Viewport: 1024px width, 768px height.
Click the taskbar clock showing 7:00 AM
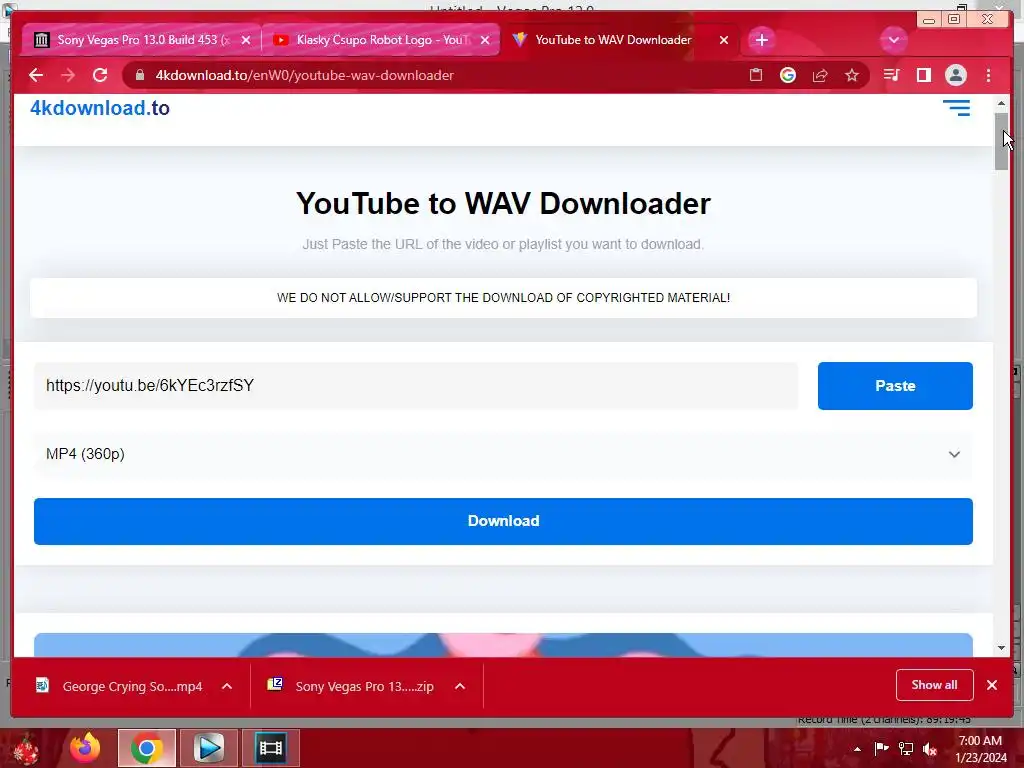(x=981, y=749)
